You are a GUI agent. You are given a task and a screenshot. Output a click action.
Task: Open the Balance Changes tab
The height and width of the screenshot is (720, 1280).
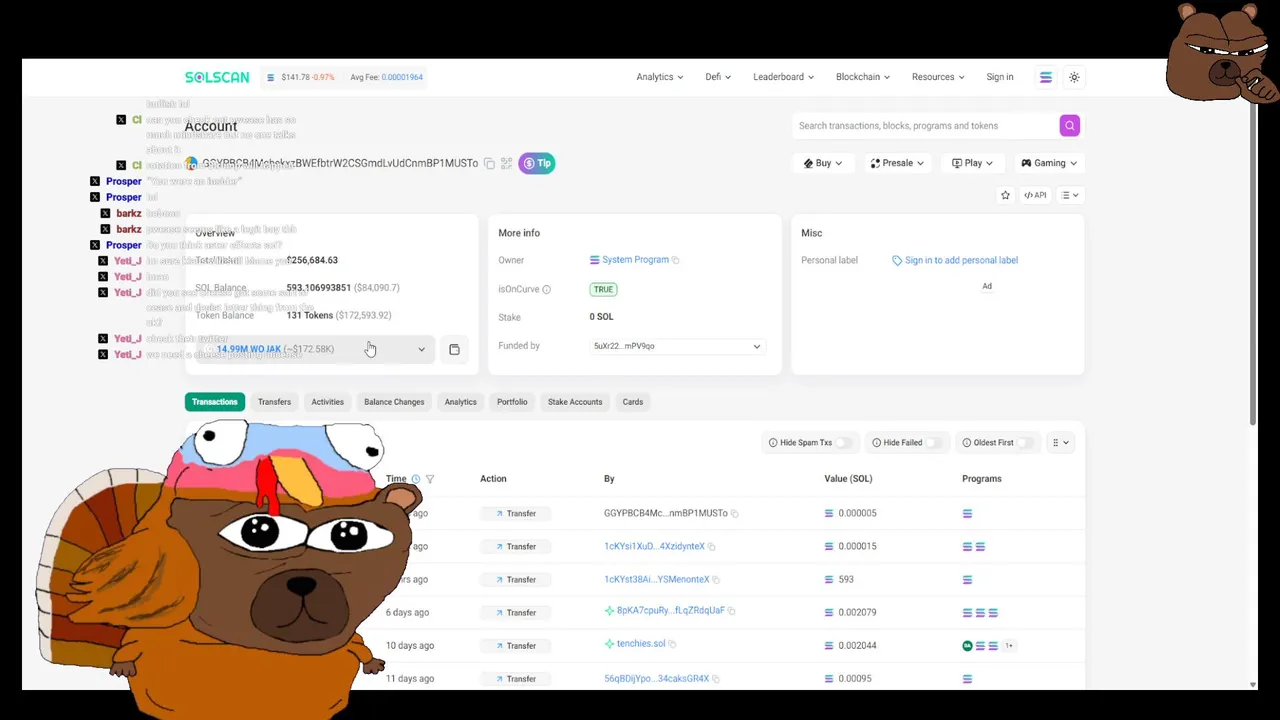394,402
